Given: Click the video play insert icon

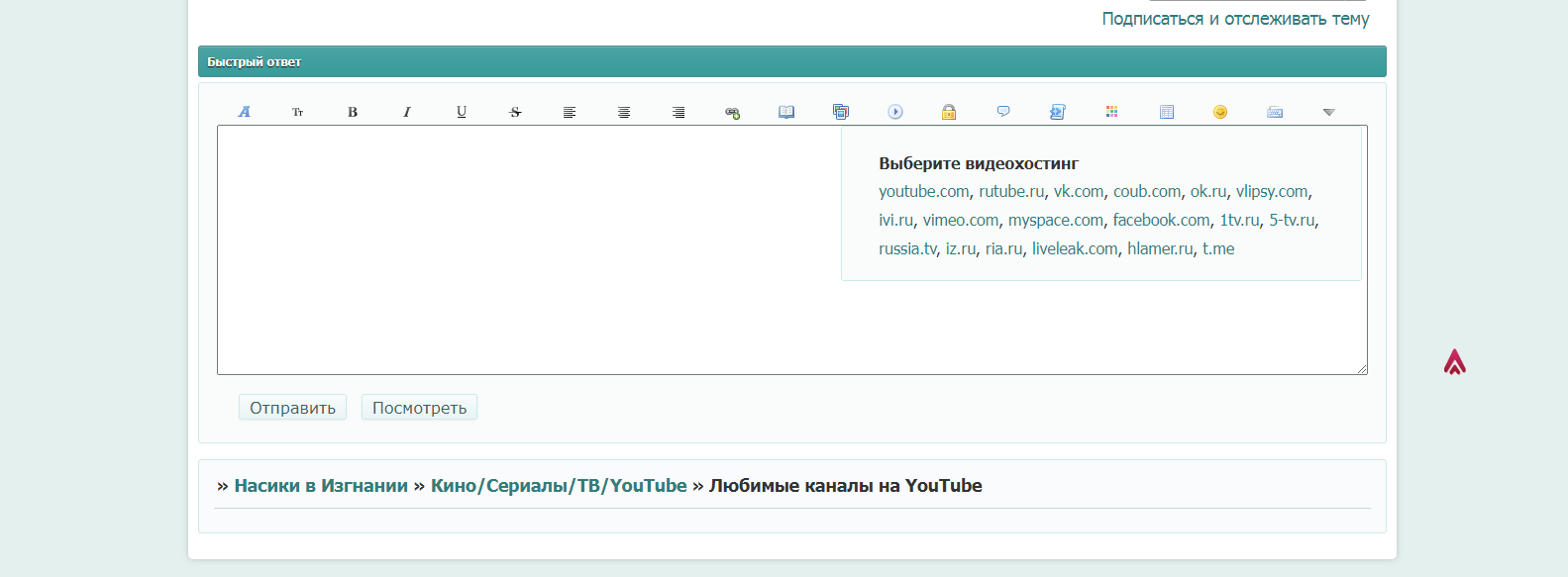Looking at the screenshot, I should coord(895,112).
